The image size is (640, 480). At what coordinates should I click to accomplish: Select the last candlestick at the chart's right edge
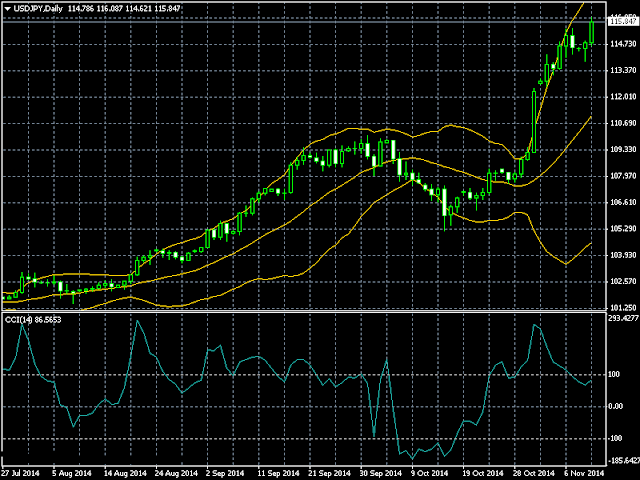[591, 32]
